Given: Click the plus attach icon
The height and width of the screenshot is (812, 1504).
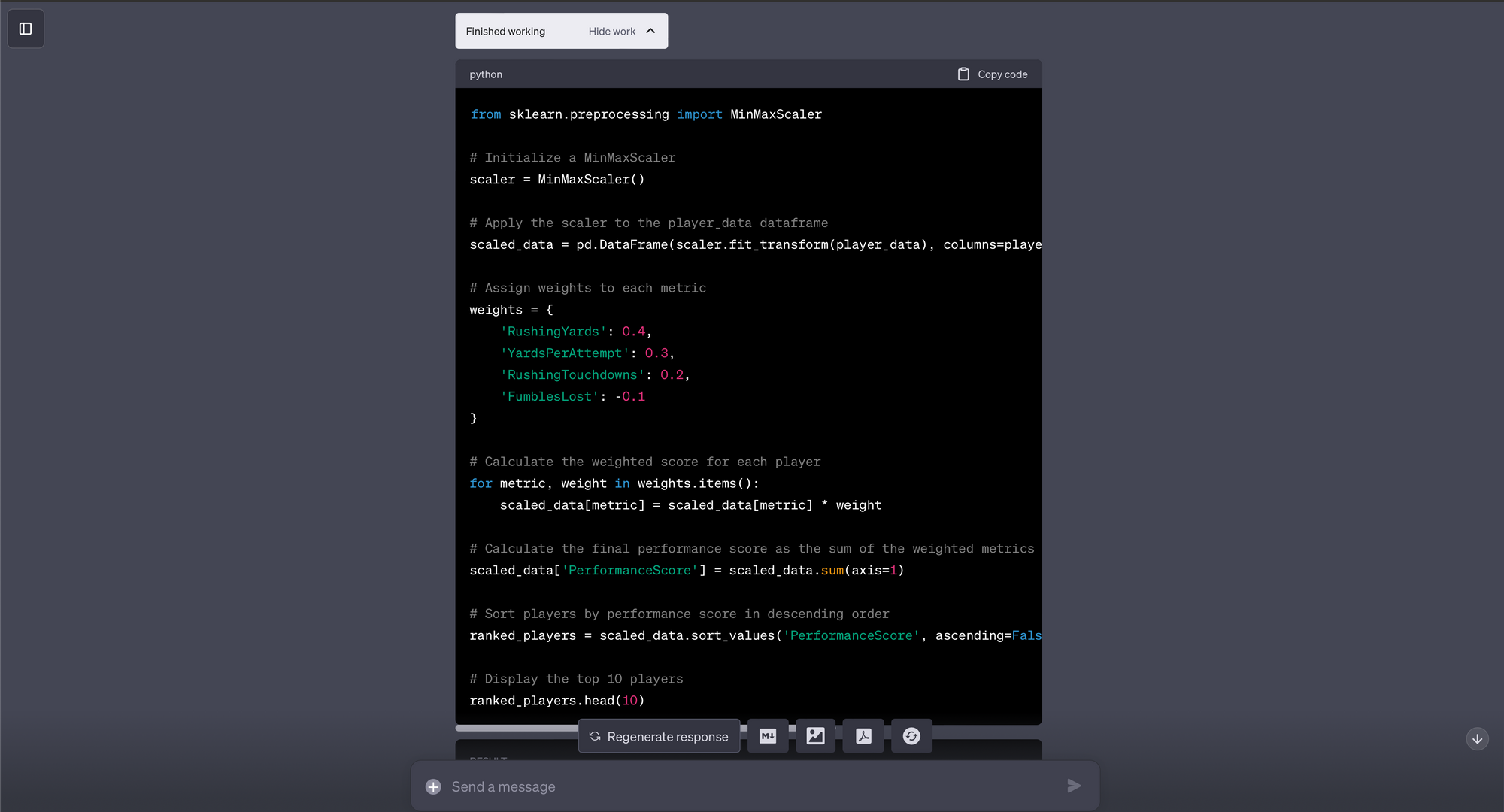Looking at the screenshot, I should coord(433,787).
